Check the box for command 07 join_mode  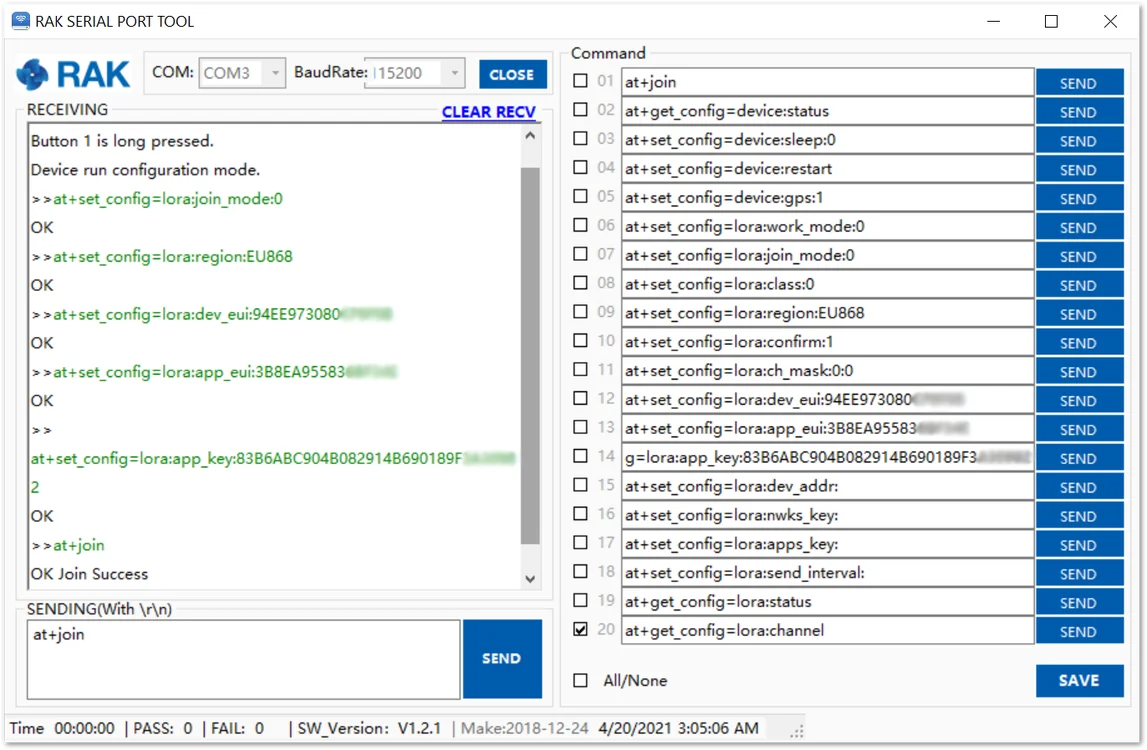point(581,254)
